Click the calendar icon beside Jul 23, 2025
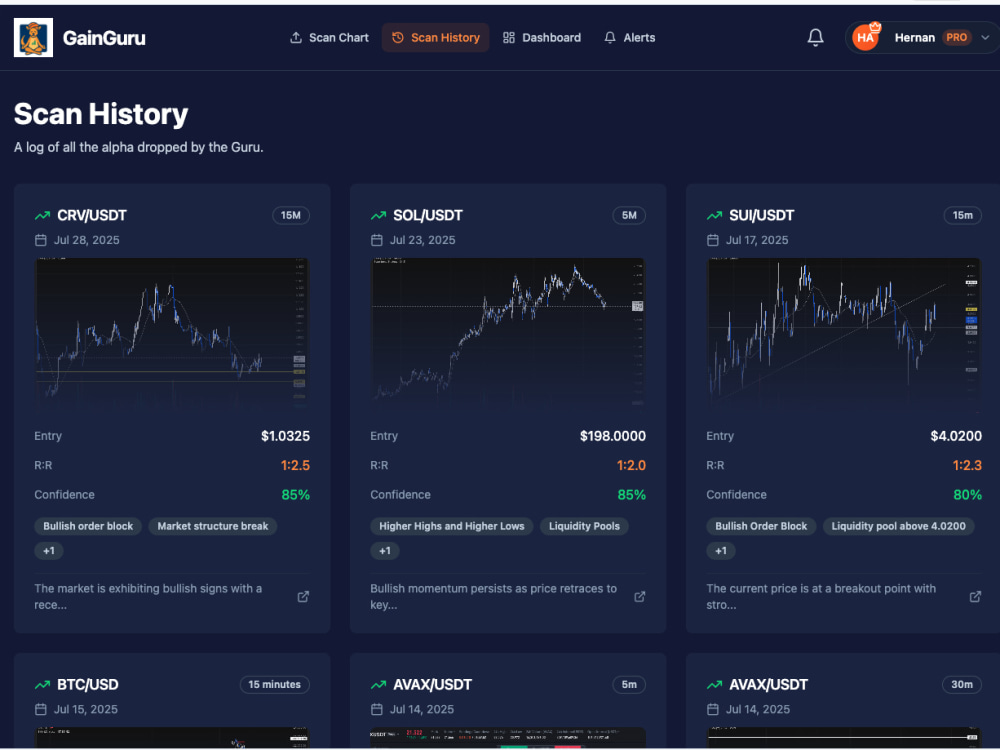This screenshot has width=1000, height=750. 377,240
